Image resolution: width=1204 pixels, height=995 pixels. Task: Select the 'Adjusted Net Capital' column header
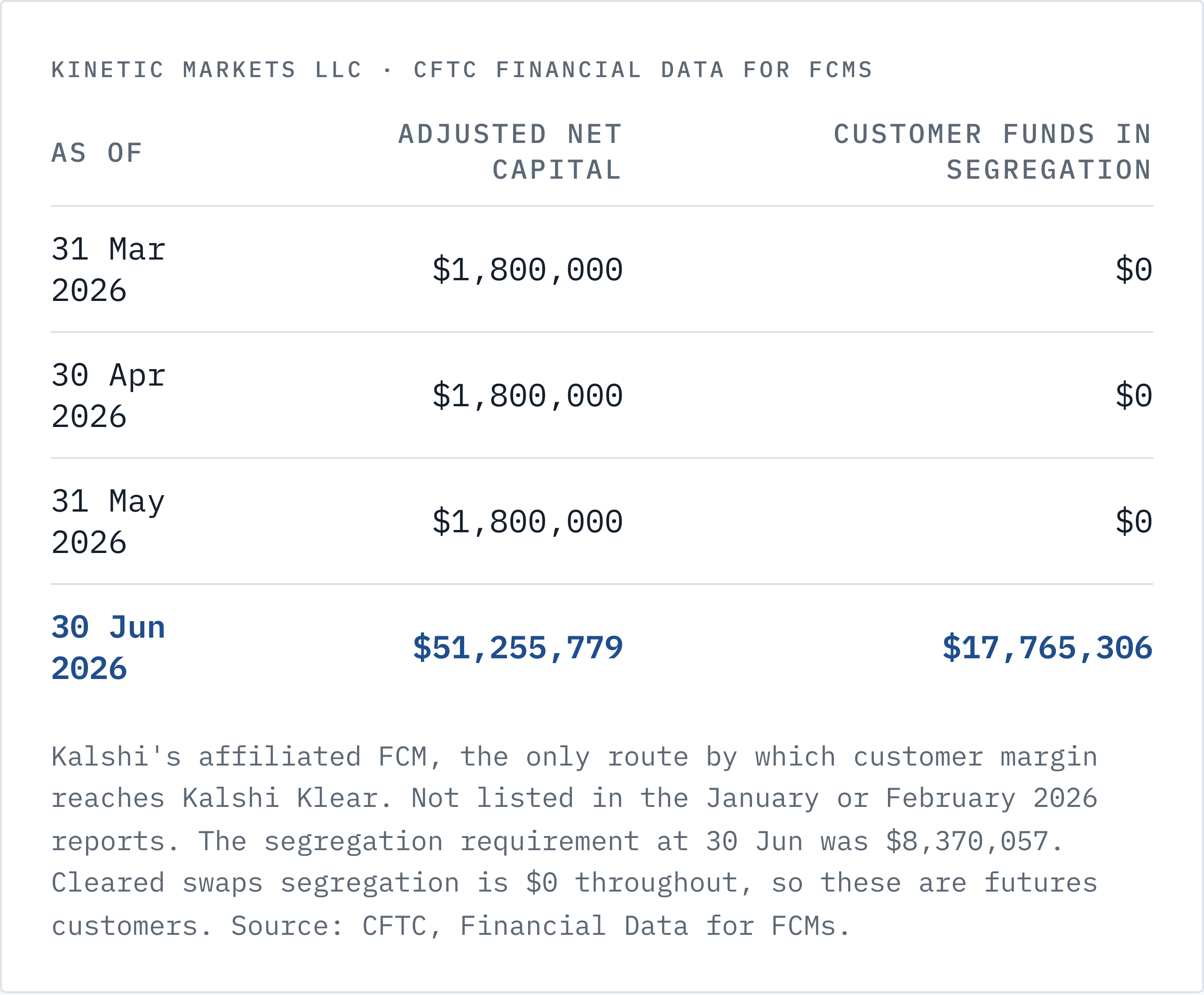tap(510, 152)
